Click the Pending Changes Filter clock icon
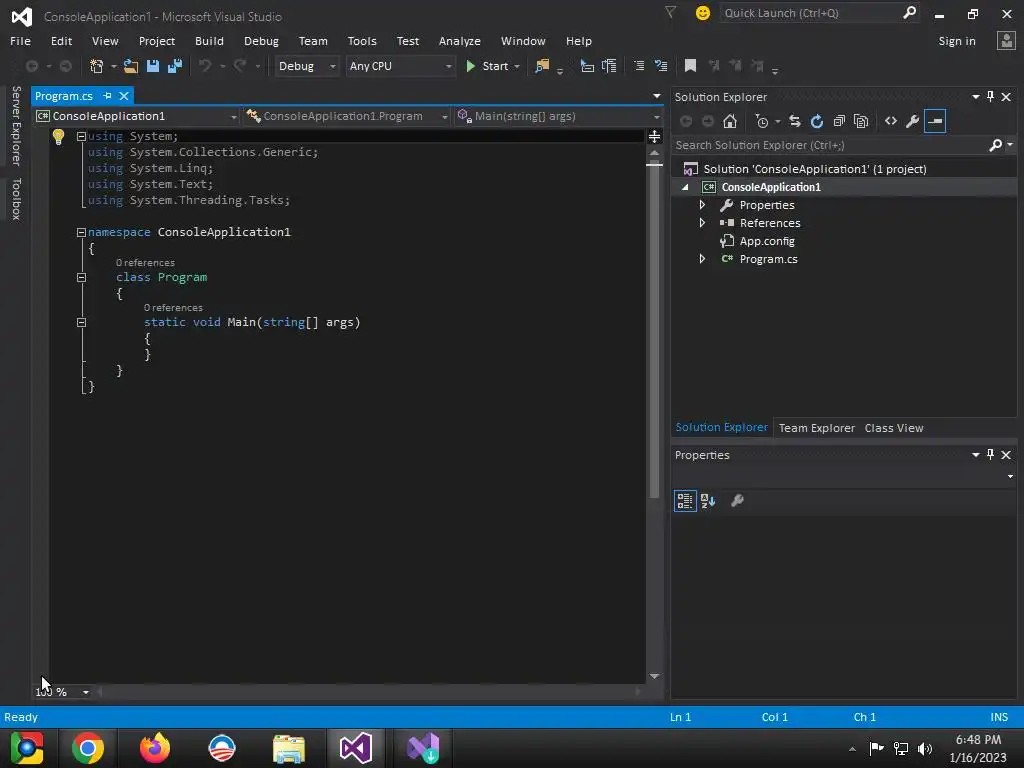Image resolution: width=1024 pixels, height=768 pixels. (x=761, y=121)
